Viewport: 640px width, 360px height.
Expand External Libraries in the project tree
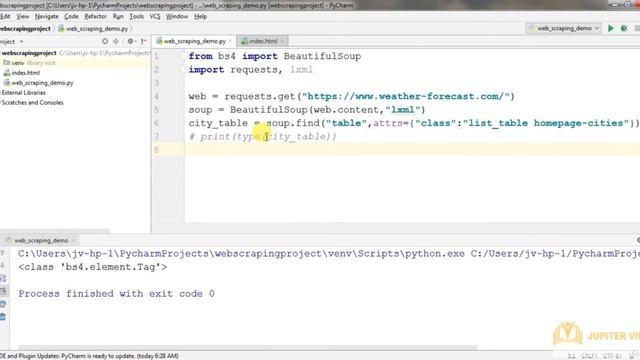click(24, 93)
